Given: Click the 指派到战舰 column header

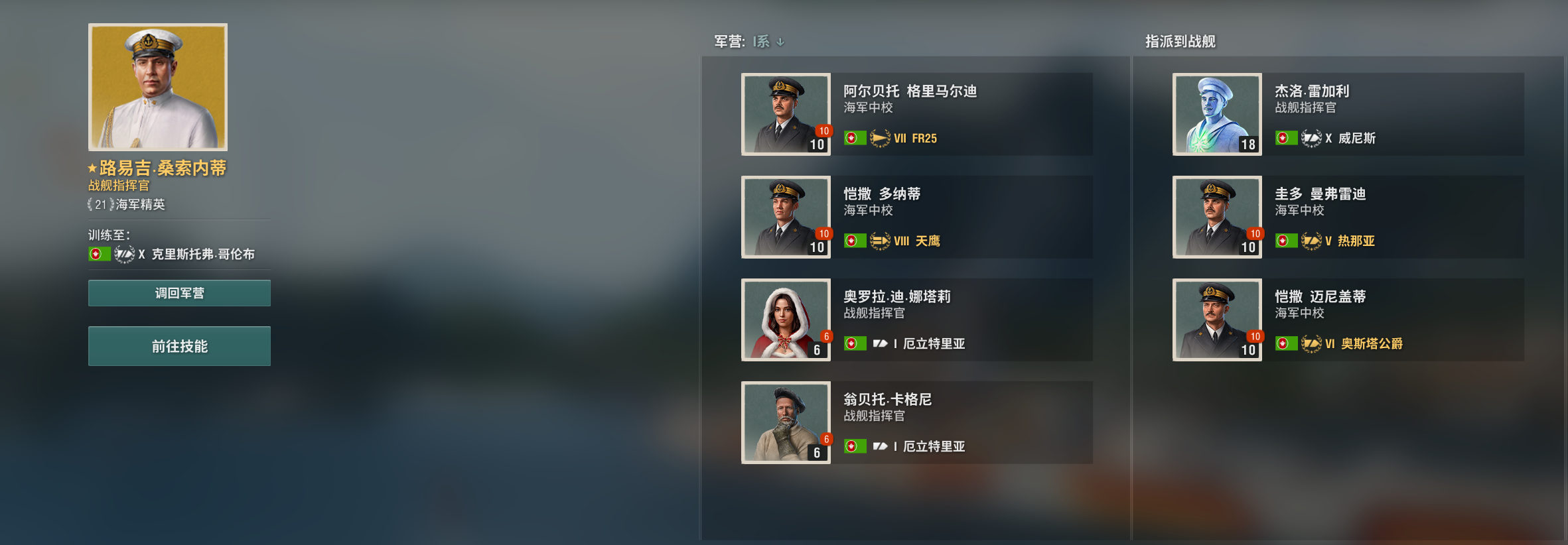Looking at the screenshot, I should point(1180,42).
